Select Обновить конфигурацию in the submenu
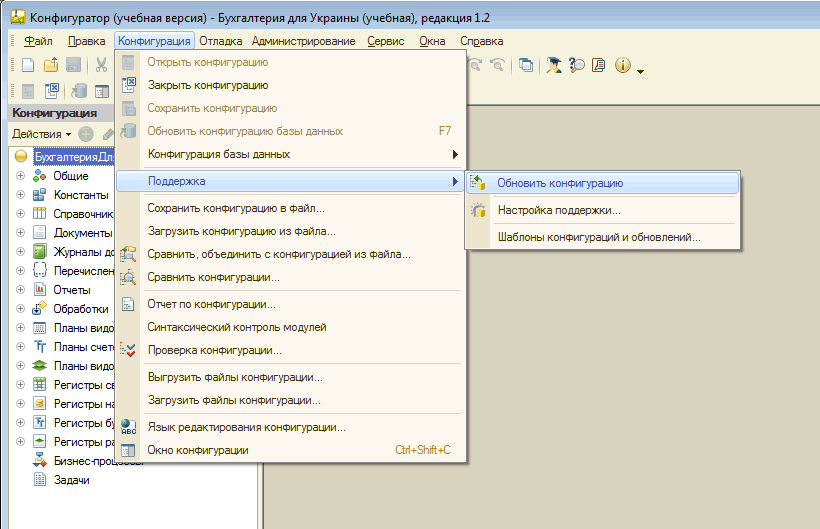The height and width of the screenshot is (529, 820). click(560, 183)
